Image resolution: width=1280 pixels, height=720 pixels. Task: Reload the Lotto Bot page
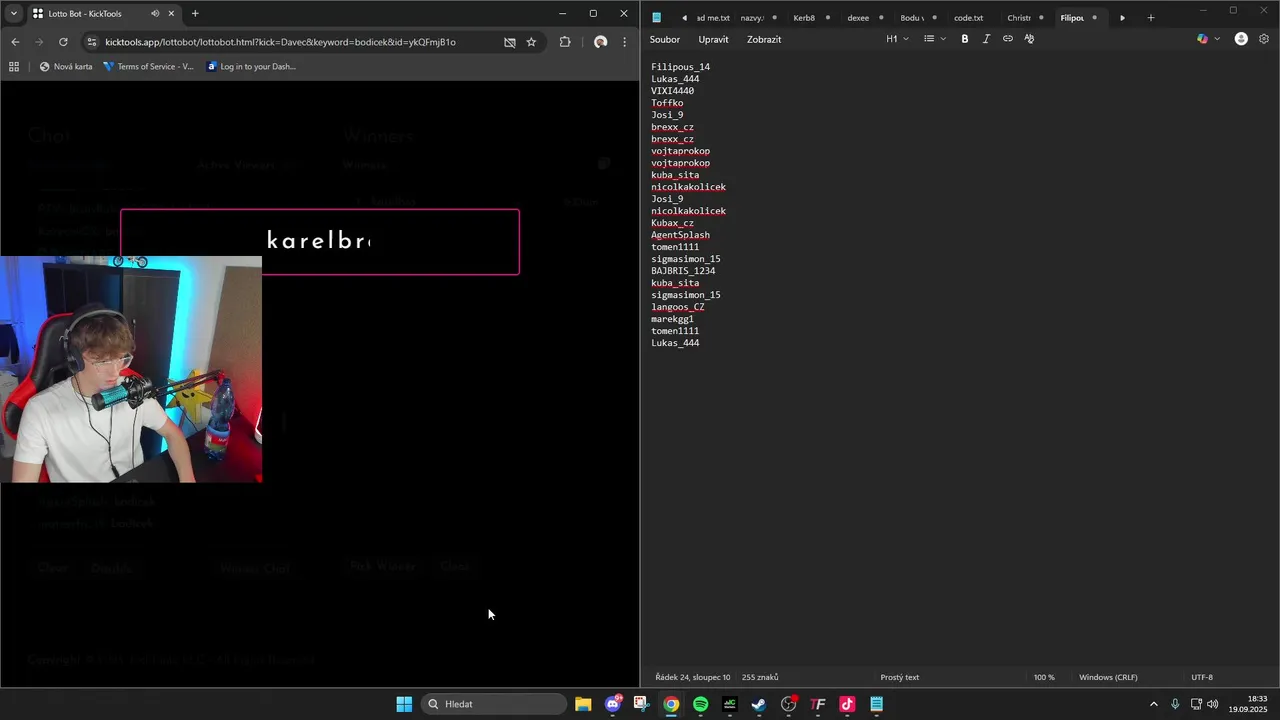(63, 42)
